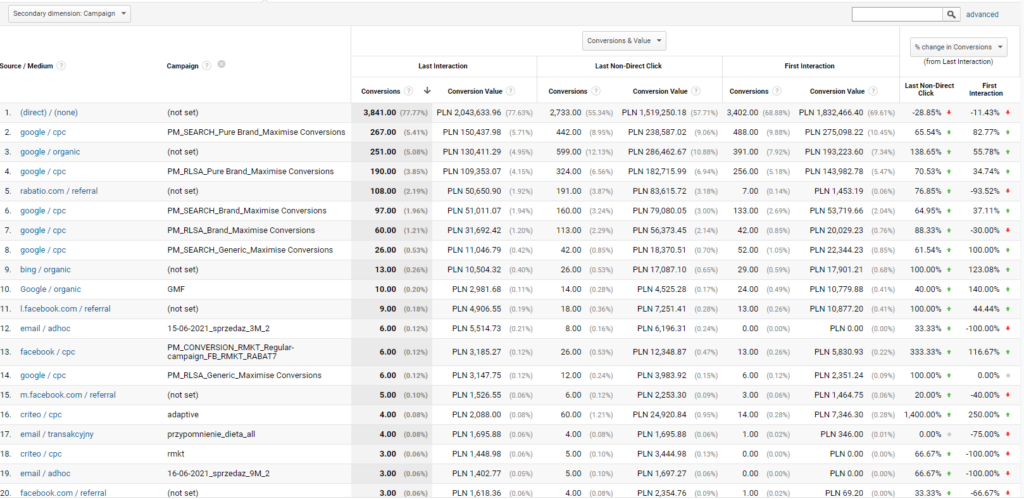
Task: Open m.facebook.com / referral link
Action: pos(68,394)
